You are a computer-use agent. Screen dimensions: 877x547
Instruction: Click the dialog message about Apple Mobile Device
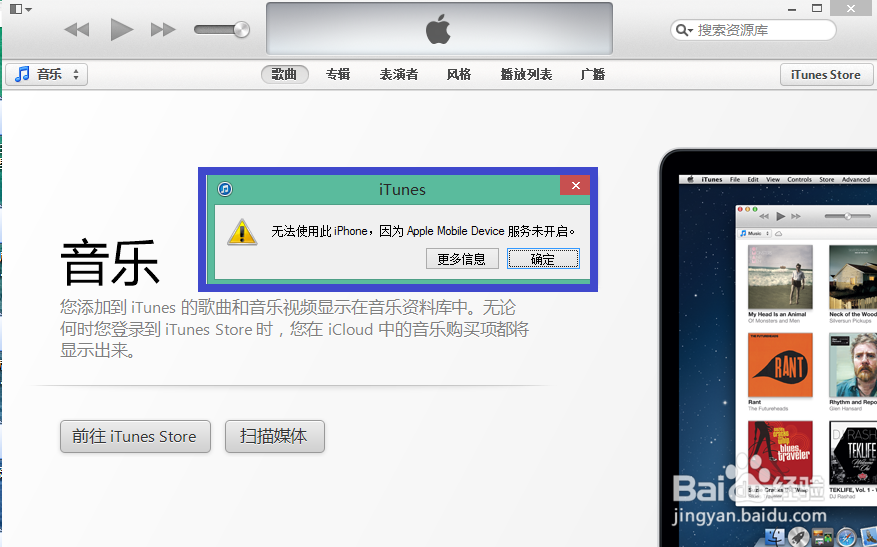coord(423,231)
